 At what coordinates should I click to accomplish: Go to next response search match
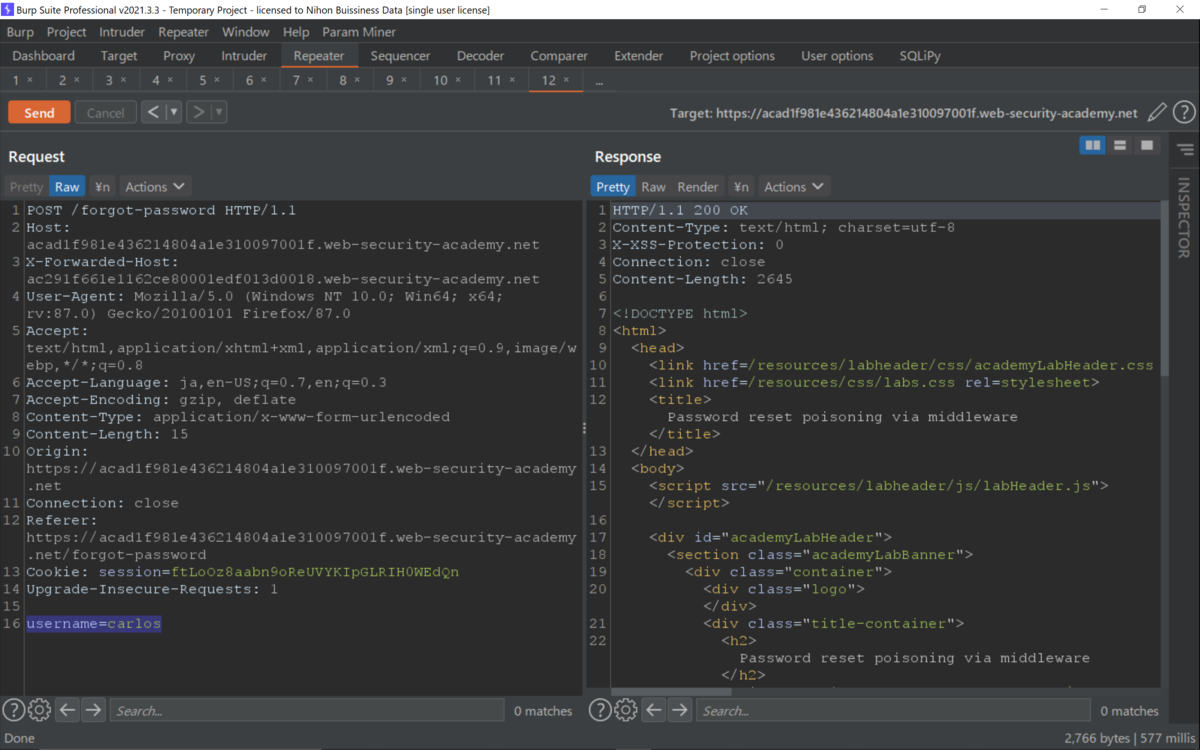[x=680, y=711]
